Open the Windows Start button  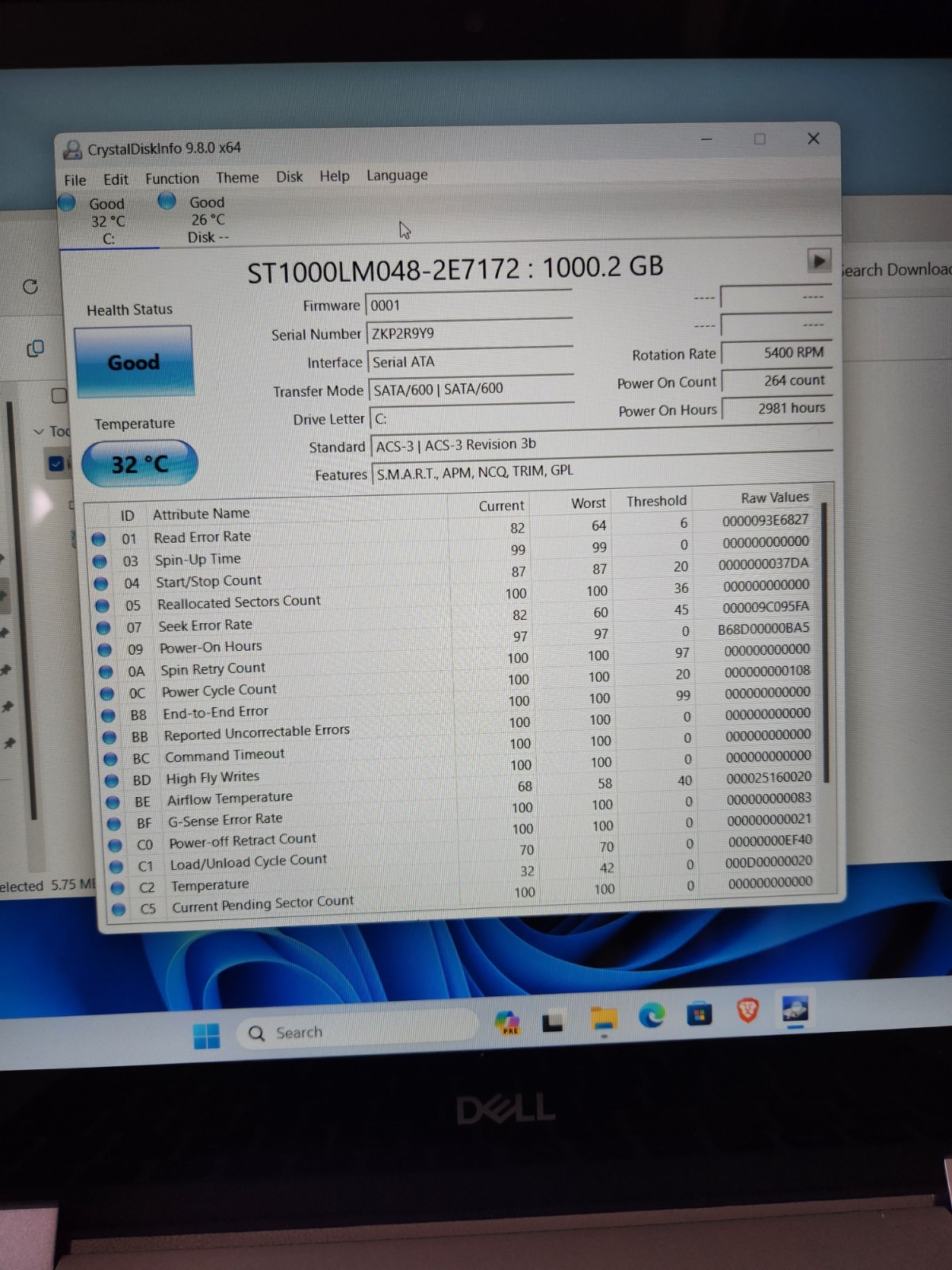pos(207,1035)
